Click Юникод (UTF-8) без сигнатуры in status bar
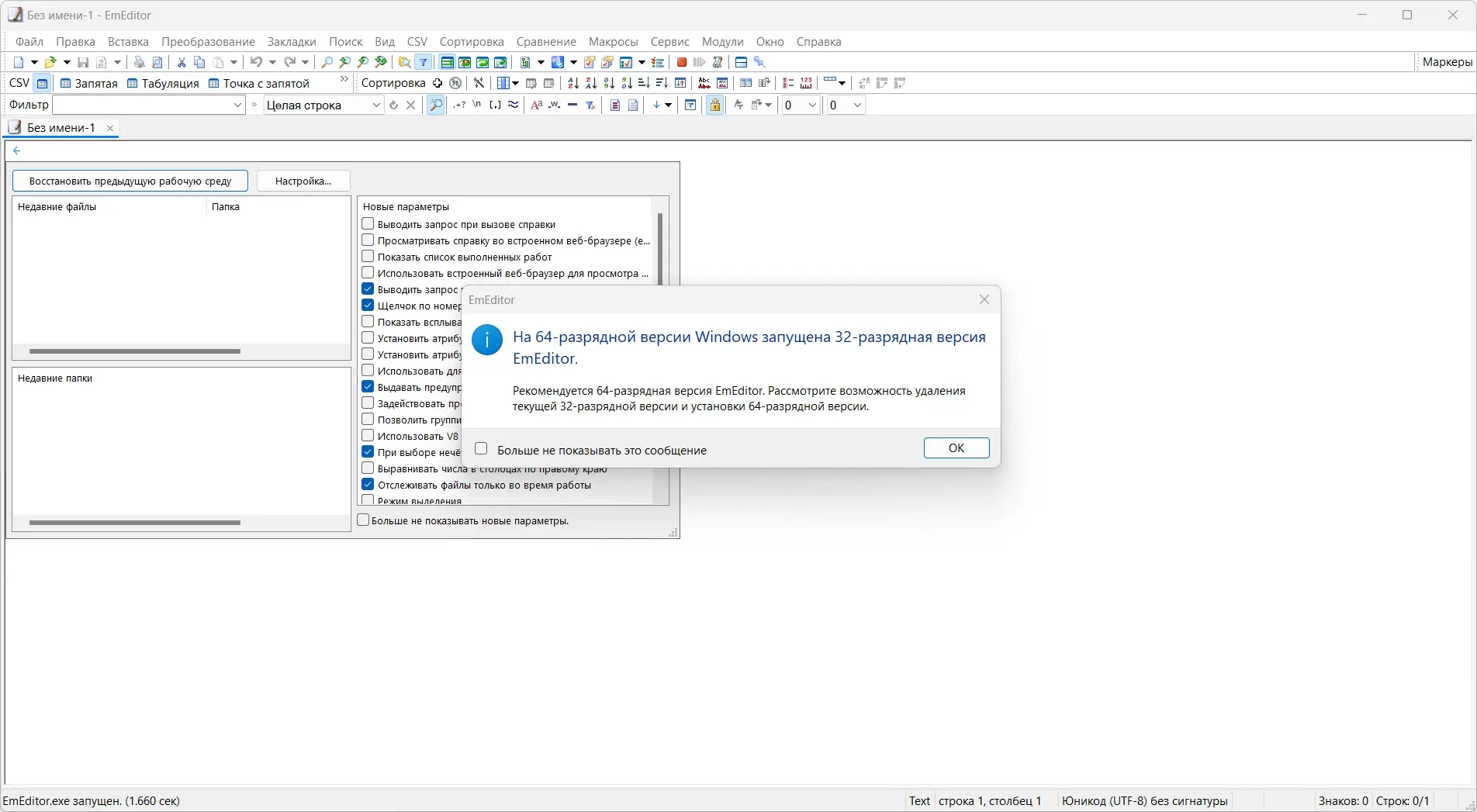Screen dimensions: 1477x812 click(1143, 800)
